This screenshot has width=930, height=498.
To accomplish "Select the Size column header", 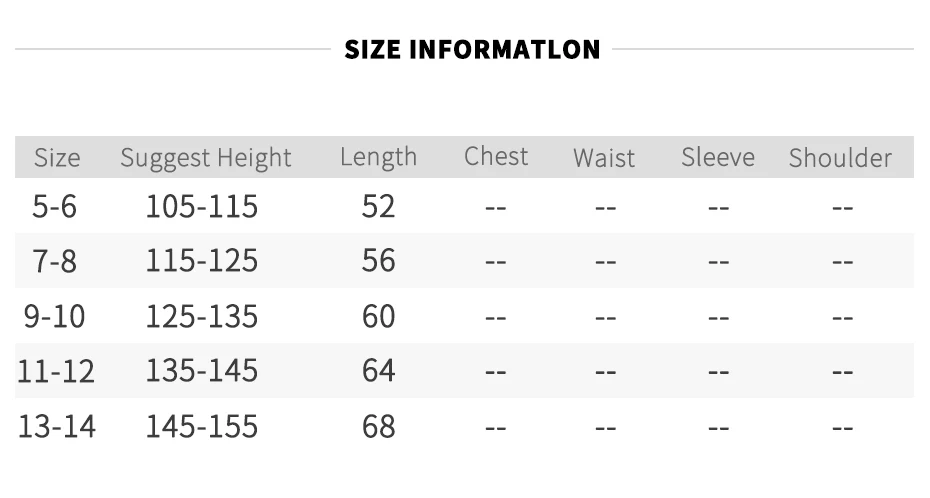I will [x=57, y=158].
